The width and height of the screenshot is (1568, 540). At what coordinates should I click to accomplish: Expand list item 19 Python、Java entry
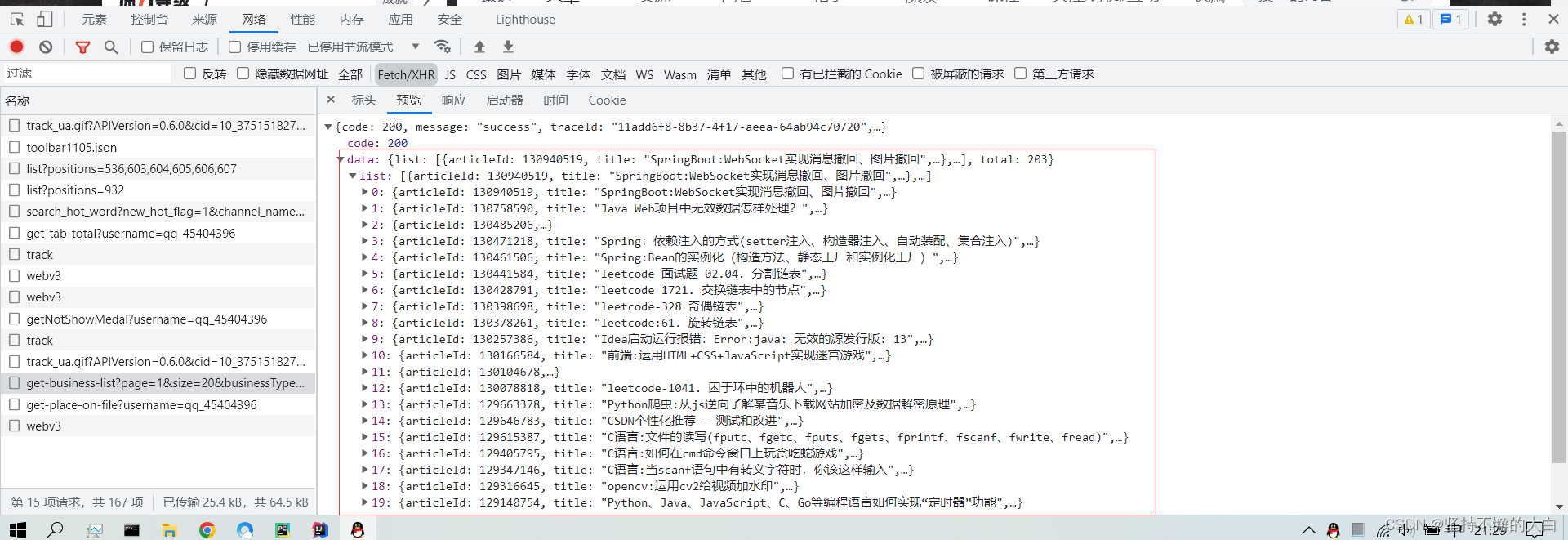point(365,502)
